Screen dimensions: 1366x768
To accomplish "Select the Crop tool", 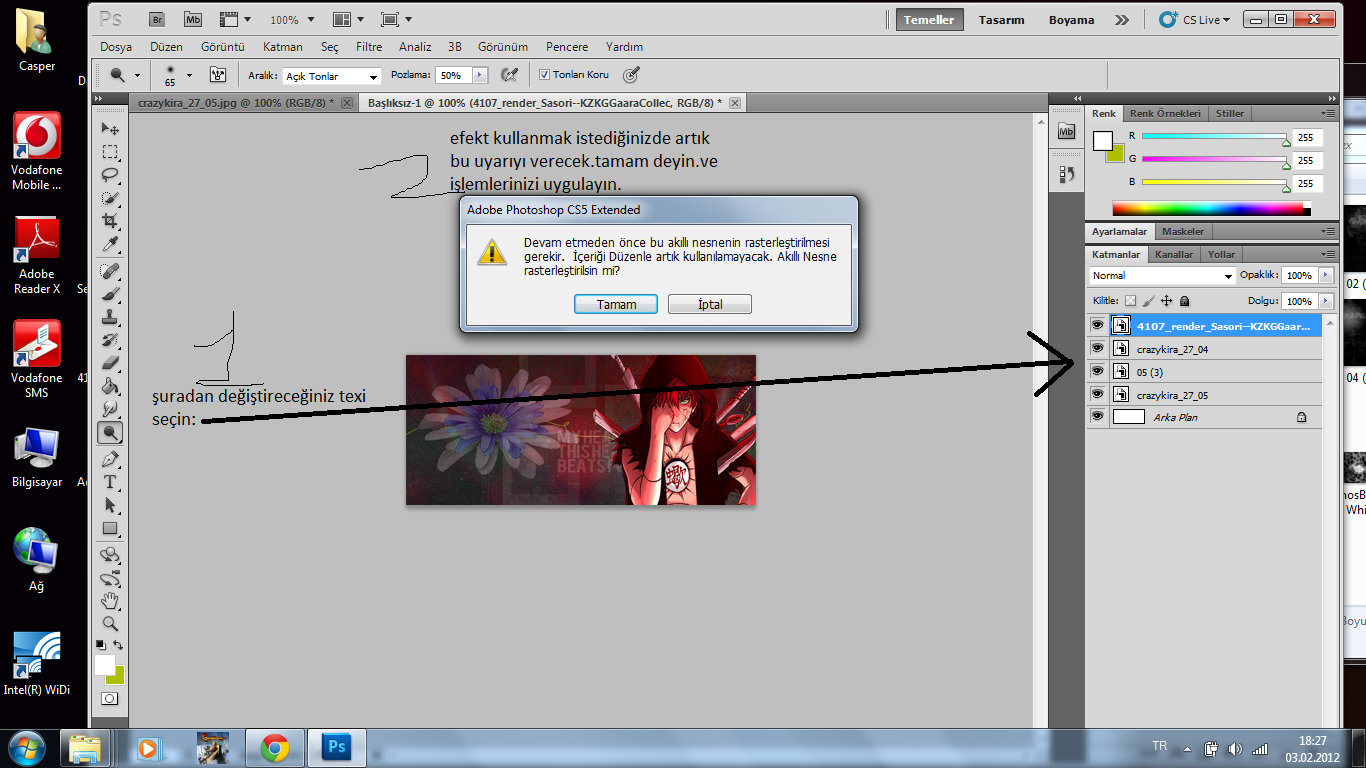I will (x=110, y=221).
